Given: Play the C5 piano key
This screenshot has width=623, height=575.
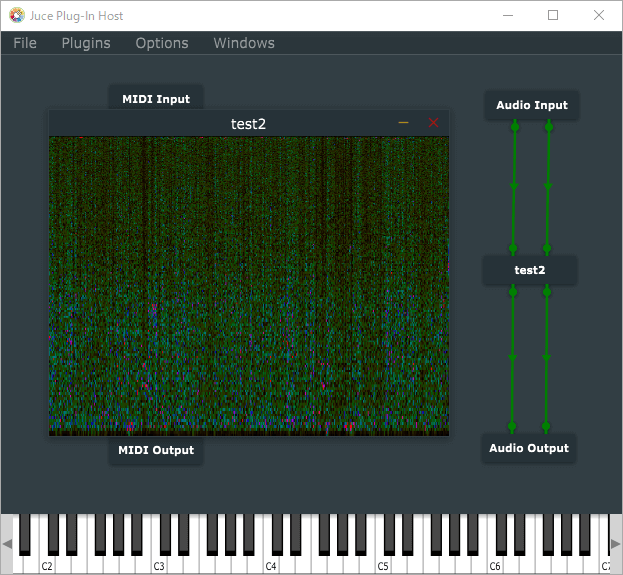Looking at the screenshot, I should [383, 565].
